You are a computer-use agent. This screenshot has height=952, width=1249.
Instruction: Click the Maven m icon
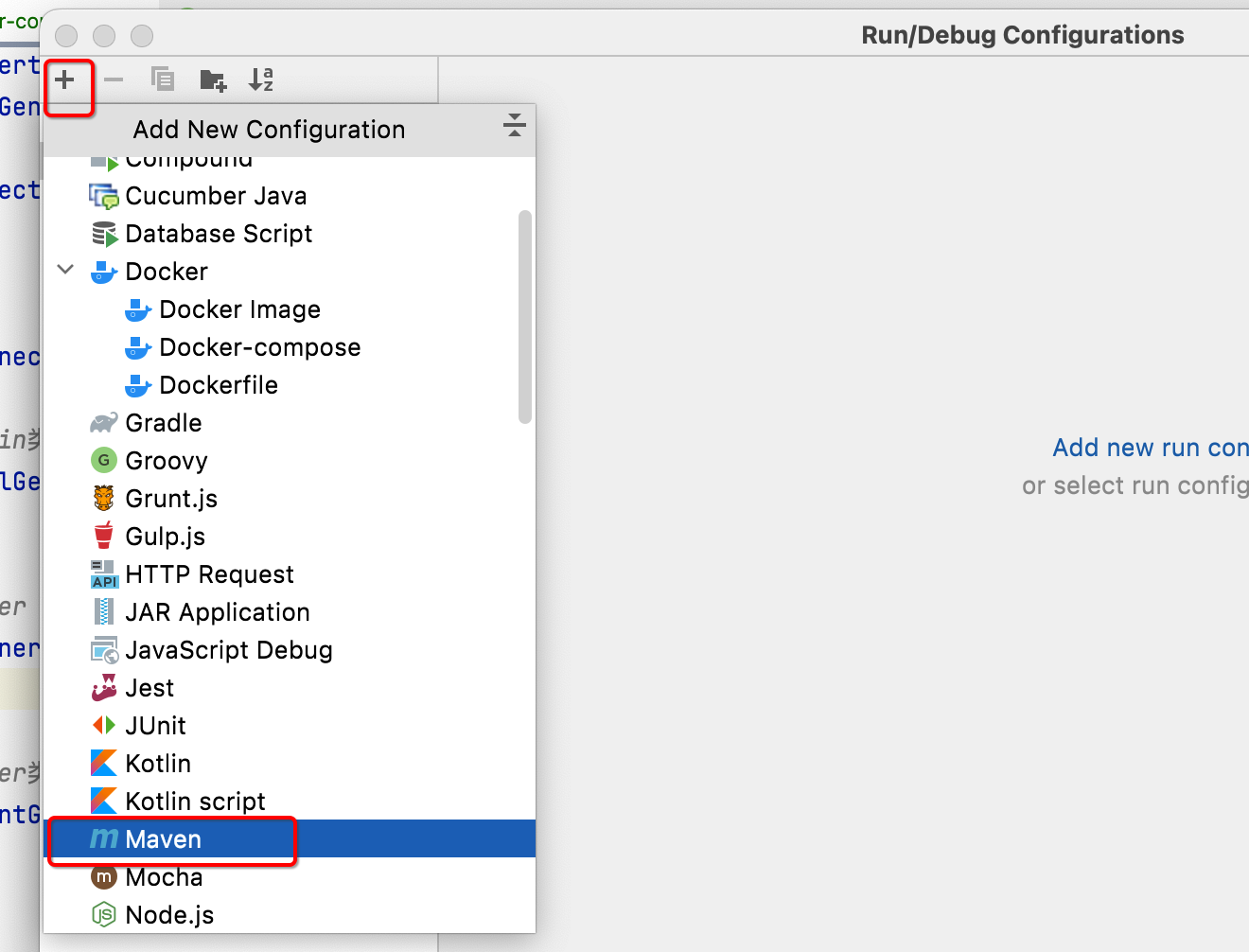[x=104, y=838]
